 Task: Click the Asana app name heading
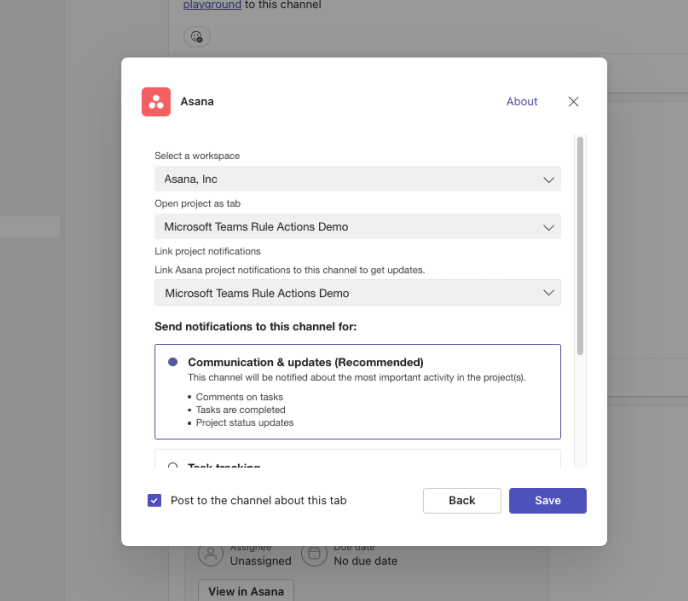[197, 102]
